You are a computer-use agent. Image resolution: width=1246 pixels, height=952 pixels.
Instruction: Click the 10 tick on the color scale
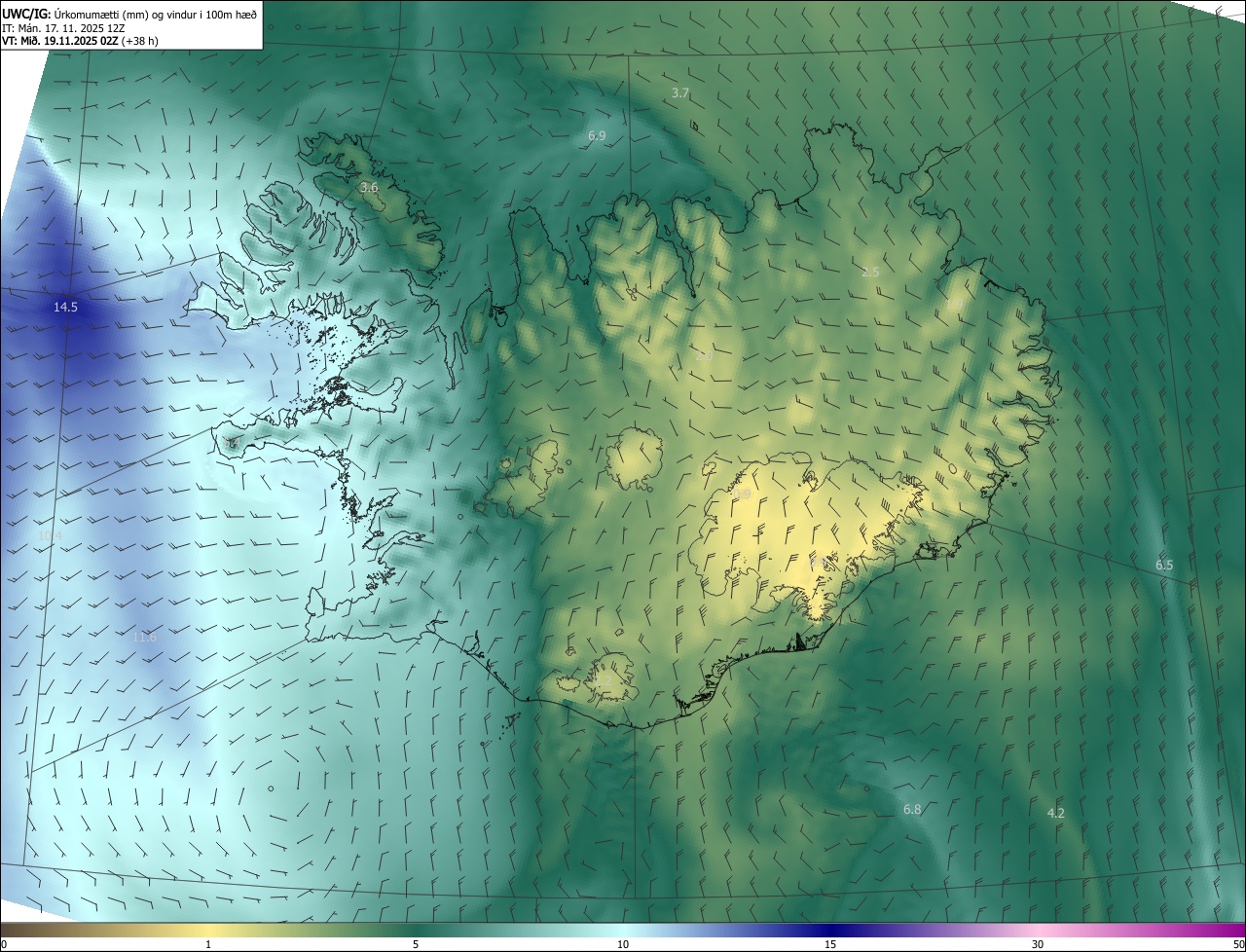click(623, 944)
